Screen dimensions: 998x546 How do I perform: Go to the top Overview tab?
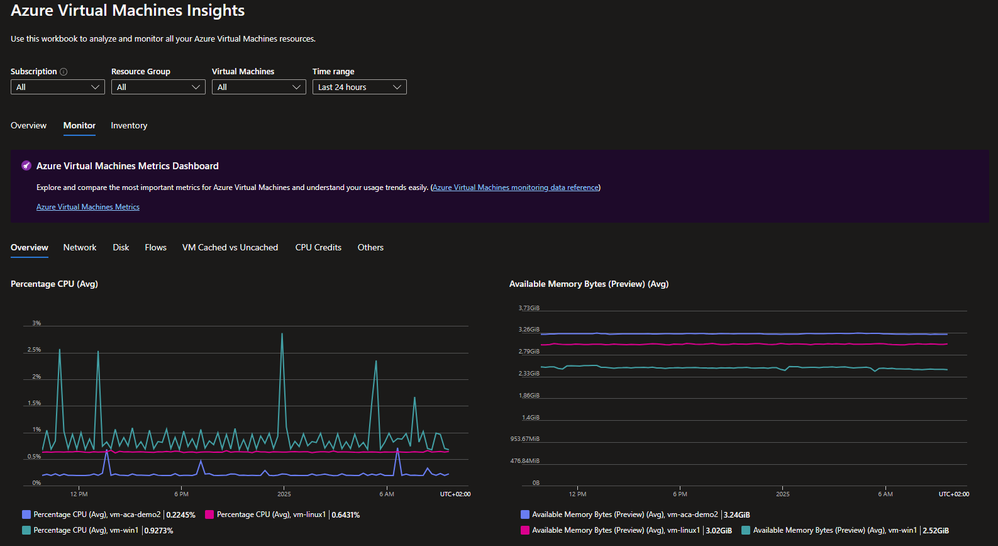point(29,126)
